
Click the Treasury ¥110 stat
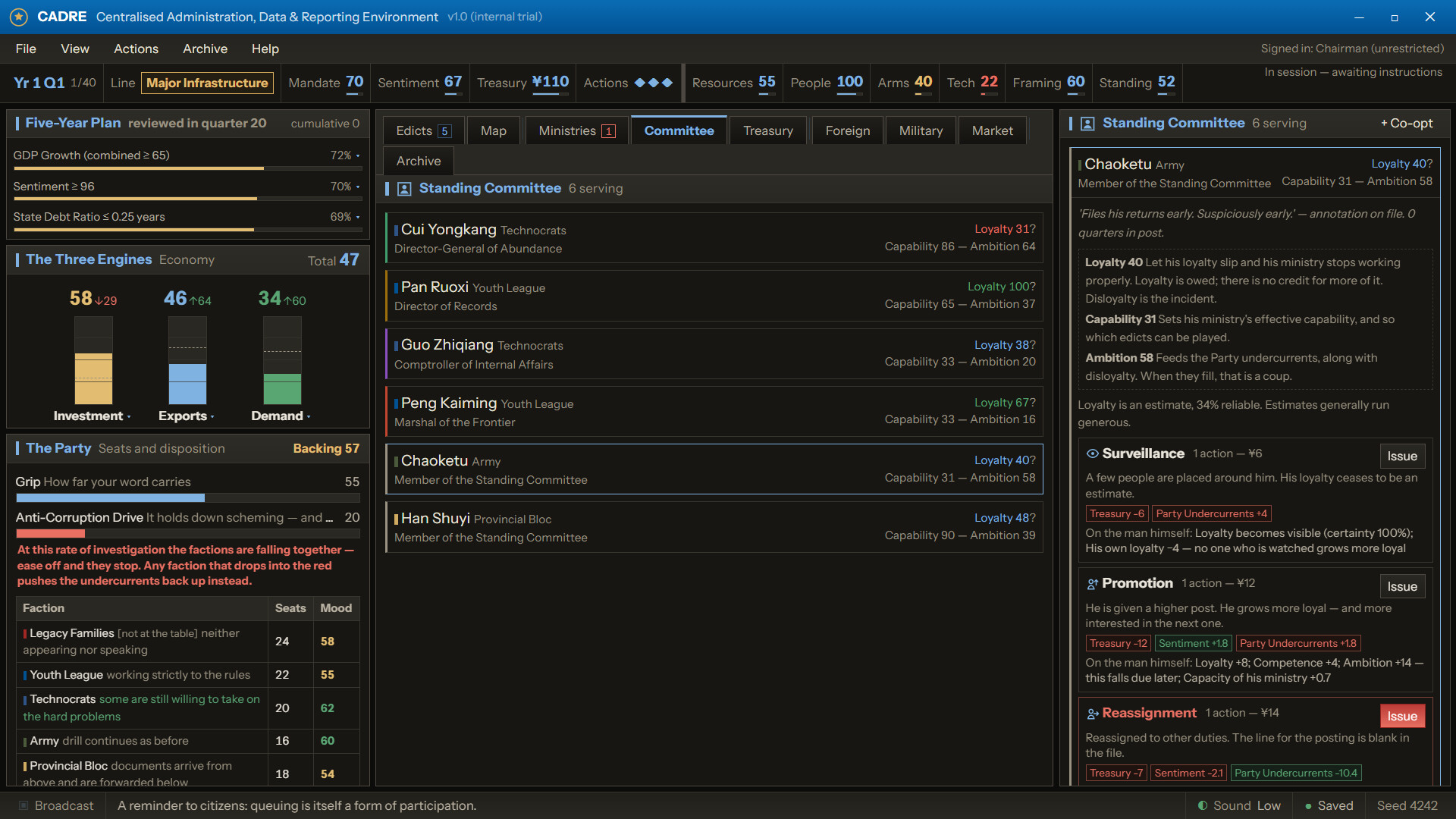click(522, 83)
